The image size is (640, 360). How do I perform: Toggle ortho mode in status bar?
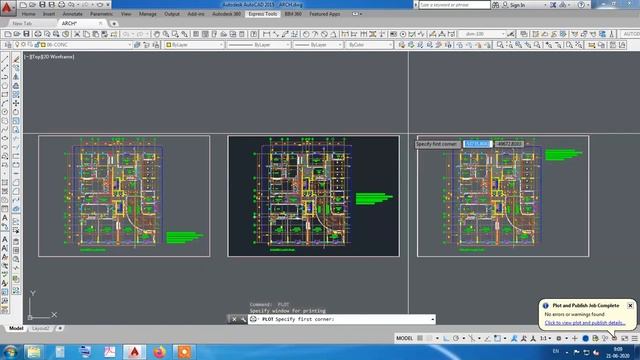click(x=446, y=338)
